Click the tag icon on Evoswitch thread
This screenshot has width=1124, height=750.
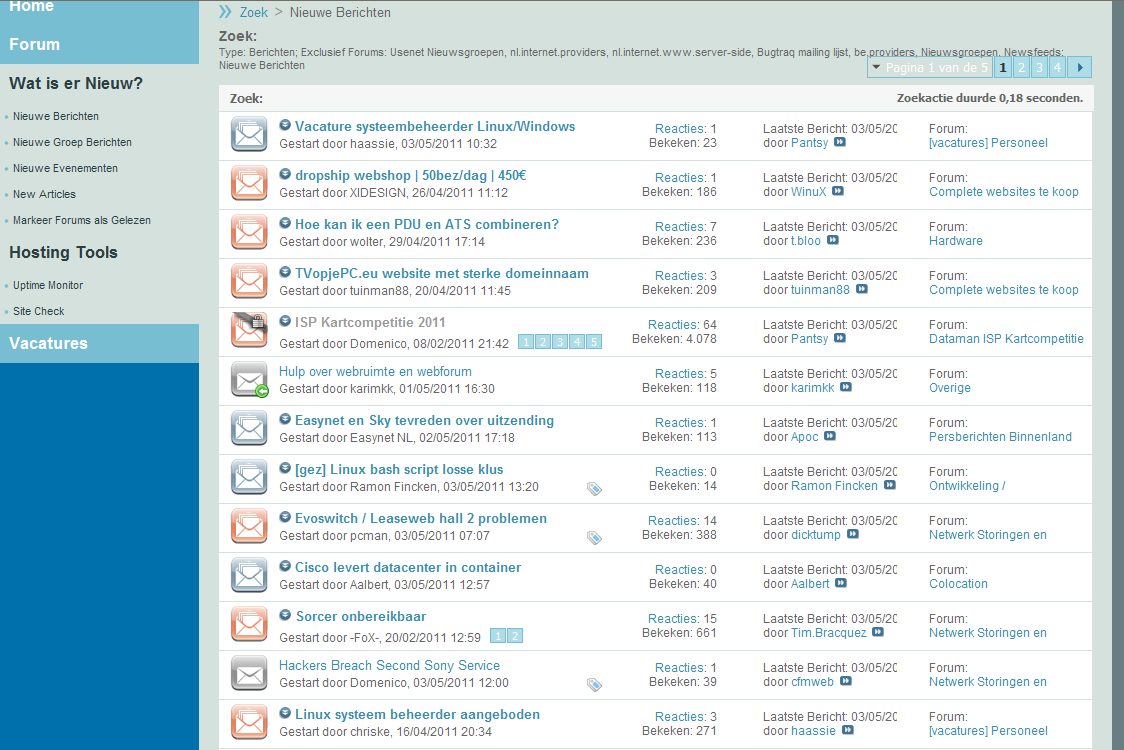[594, 538]
